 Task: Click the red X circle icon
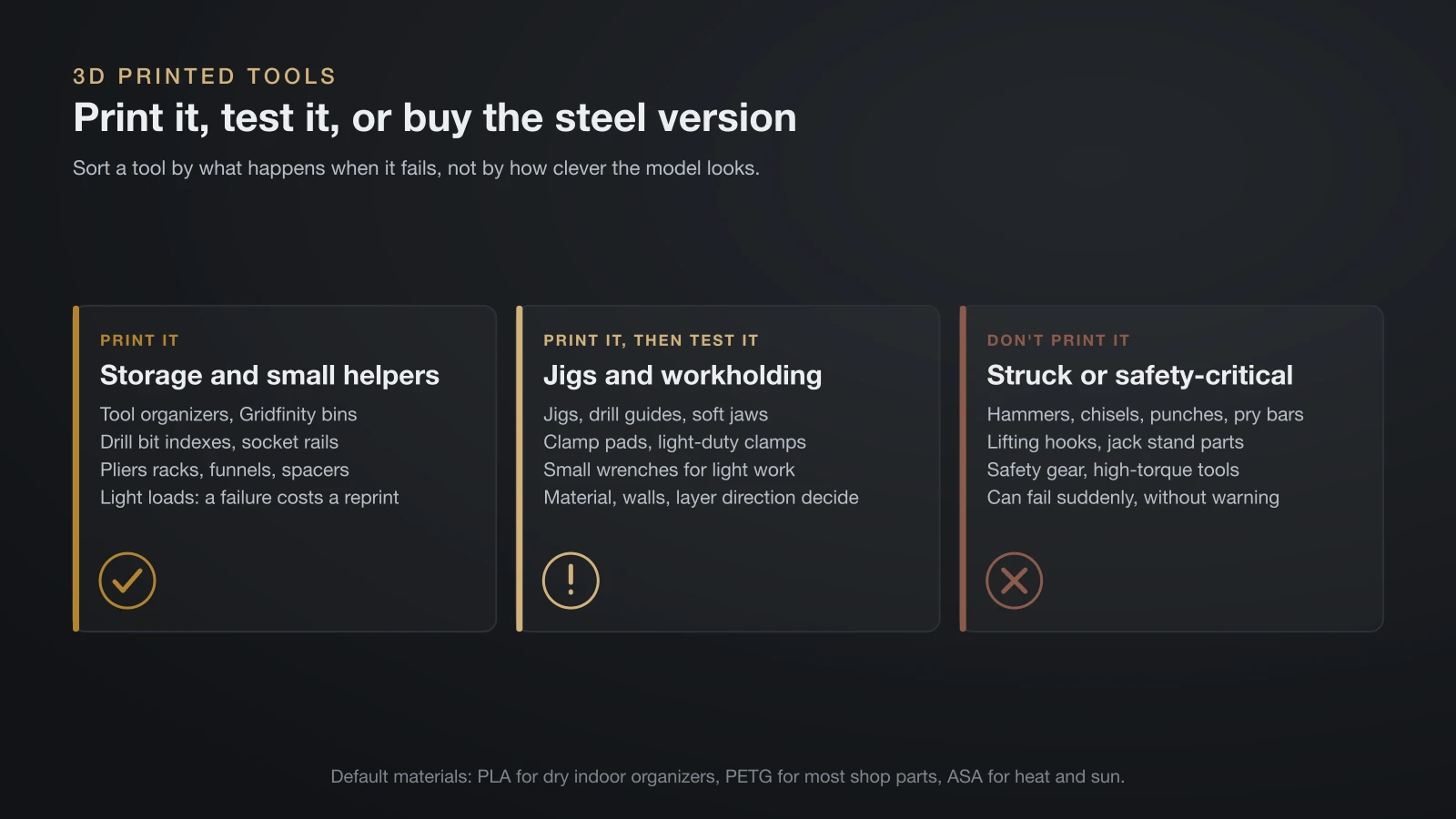click(1015, 581)
